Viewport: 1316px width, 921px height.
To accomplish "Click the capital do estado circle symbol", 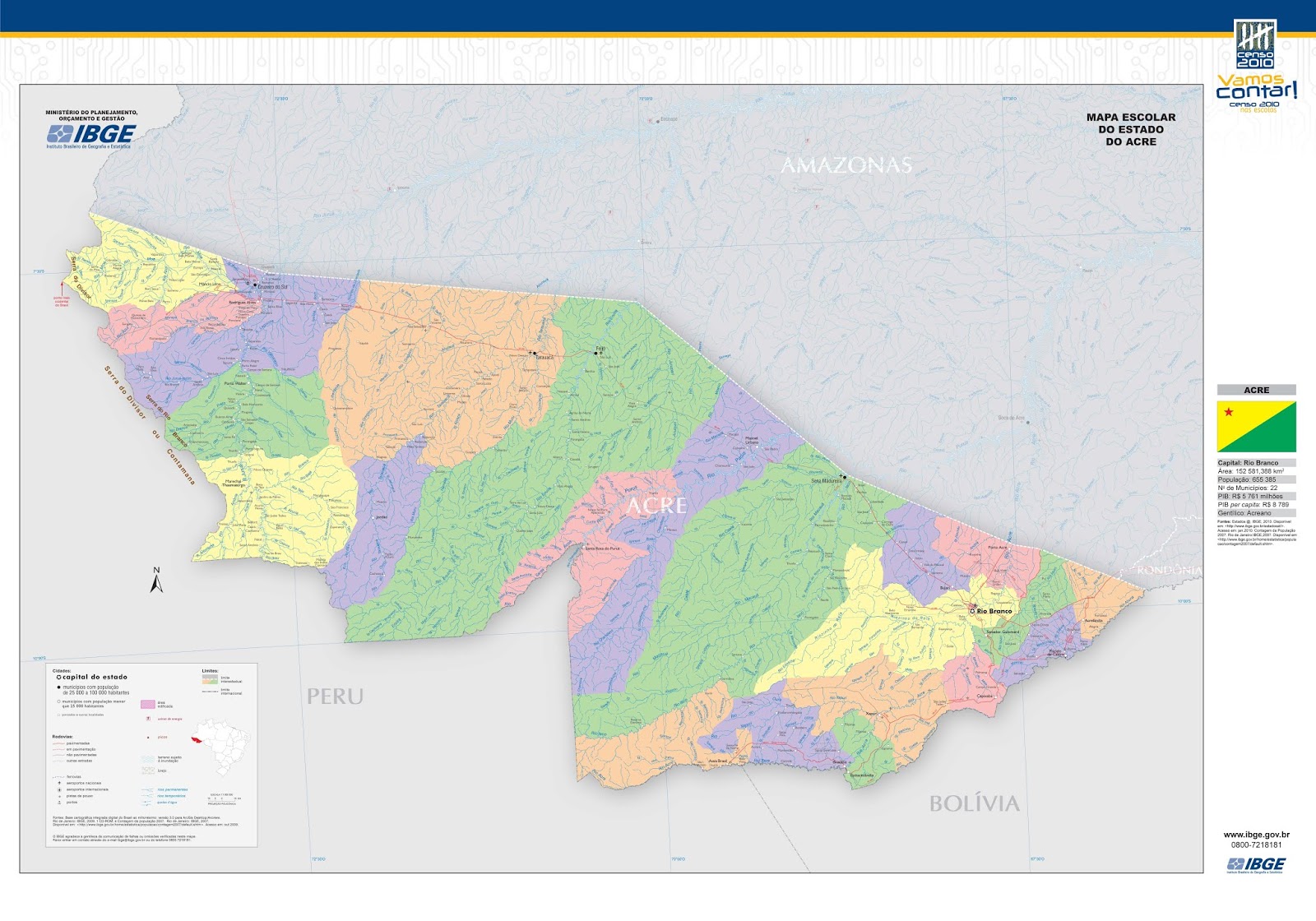I will click(59, 677).
